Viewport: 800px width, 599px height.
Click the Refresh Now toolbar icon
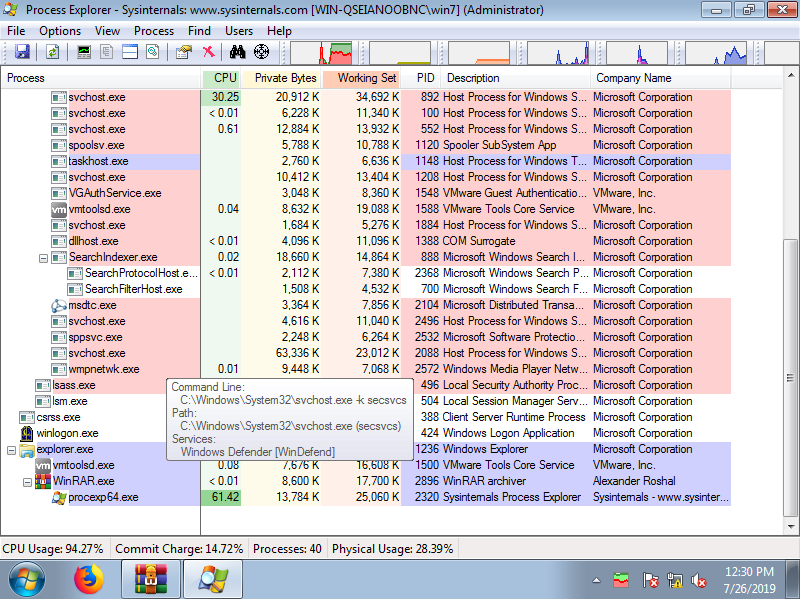coord(53,52)
